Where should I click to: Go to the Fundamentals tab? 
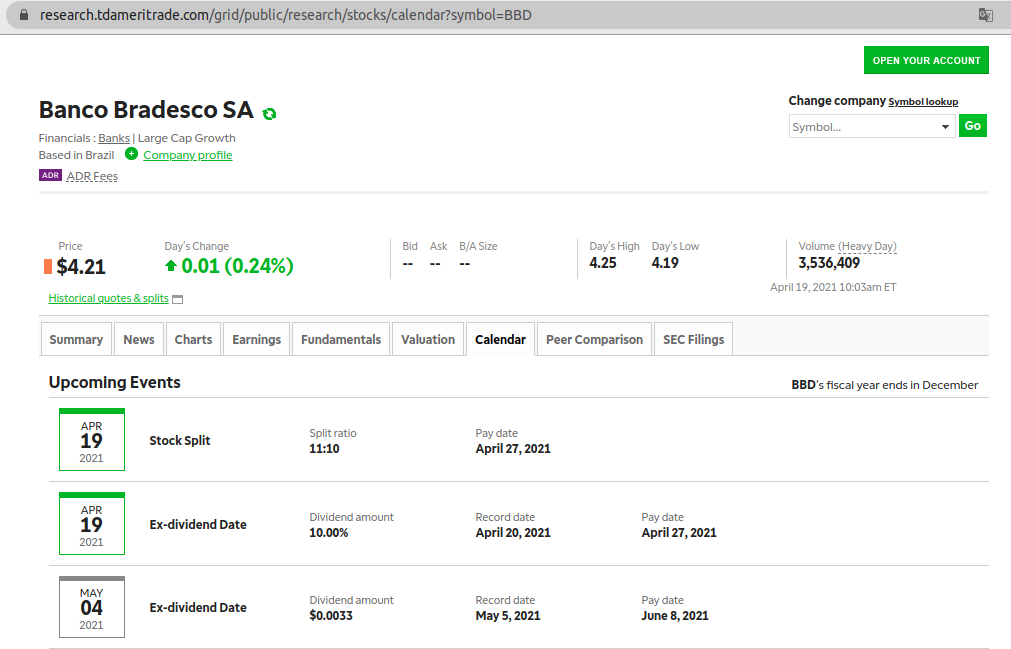click(341, 339)
